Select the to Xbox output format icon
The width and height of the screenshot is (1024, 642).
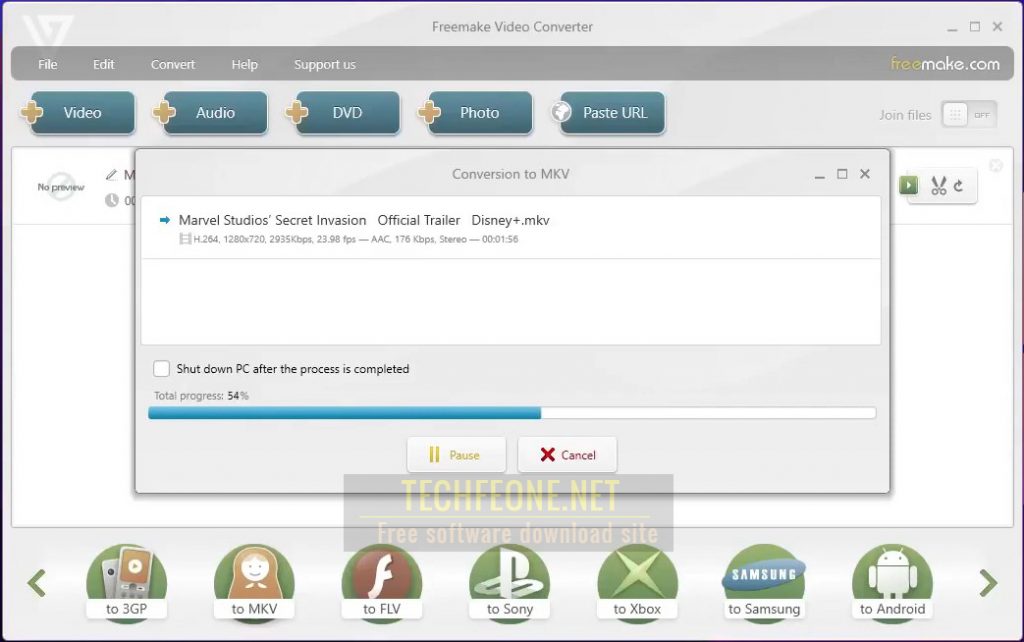coord(637,583)
